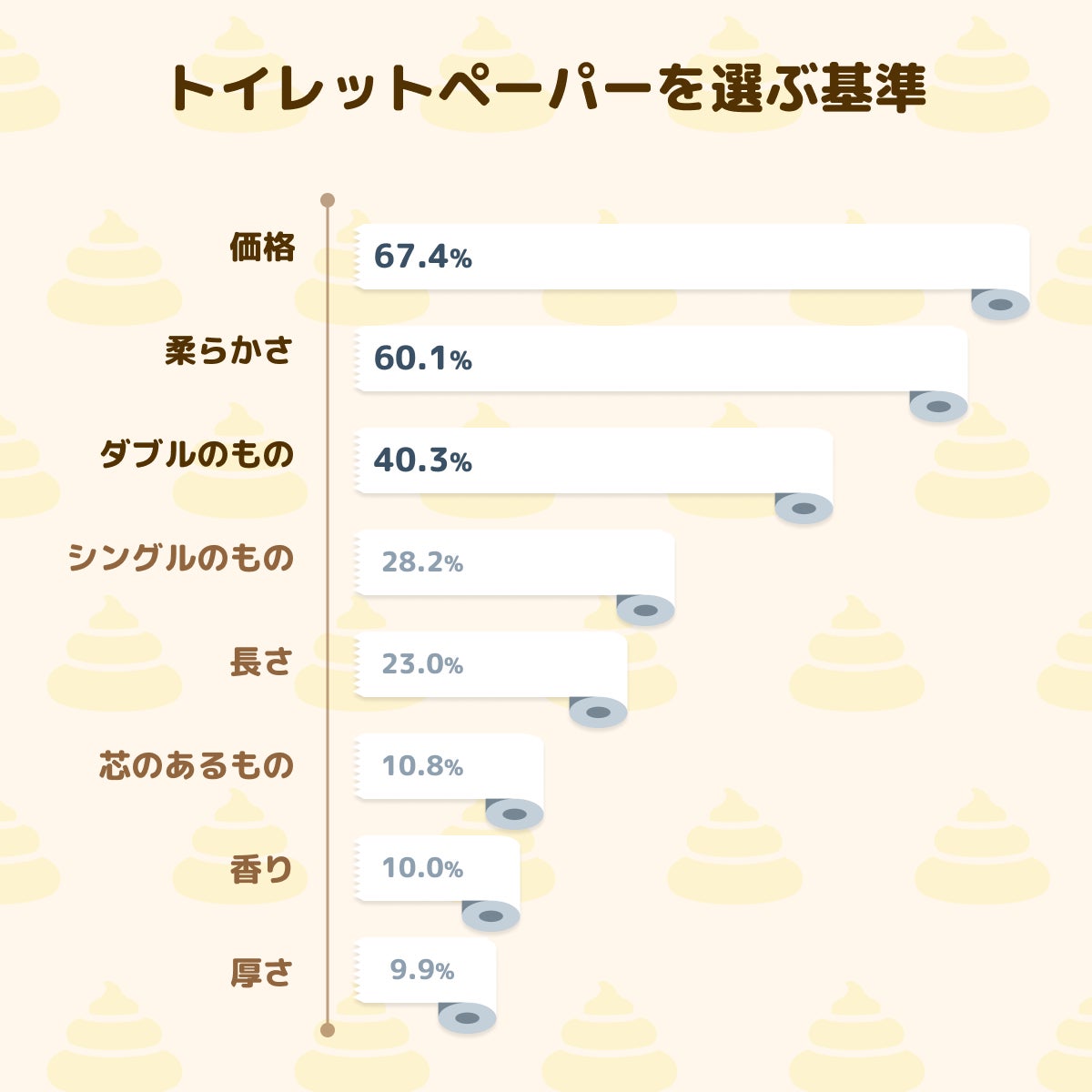Click the toilet roll icon on the シングルのもの bar
Viewport: 1092px width, 1092px height.
click(645, 610)
